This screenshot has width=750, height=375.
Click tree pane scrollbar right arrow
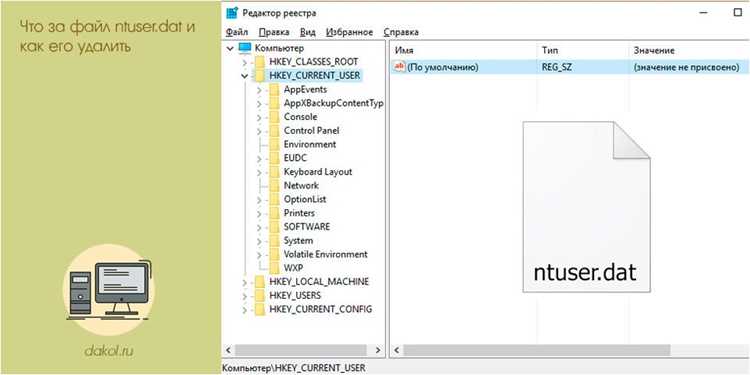click(378, 350)
